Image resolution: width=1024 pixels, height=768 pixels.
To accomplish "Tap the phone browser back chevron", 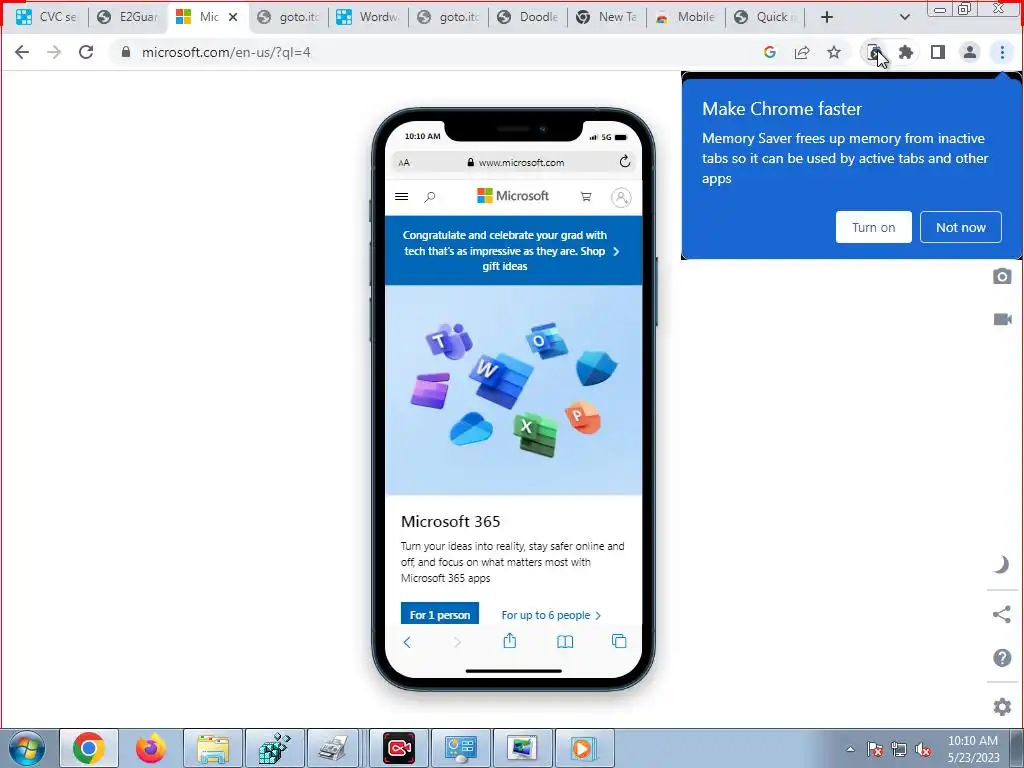I will (407, 643).
